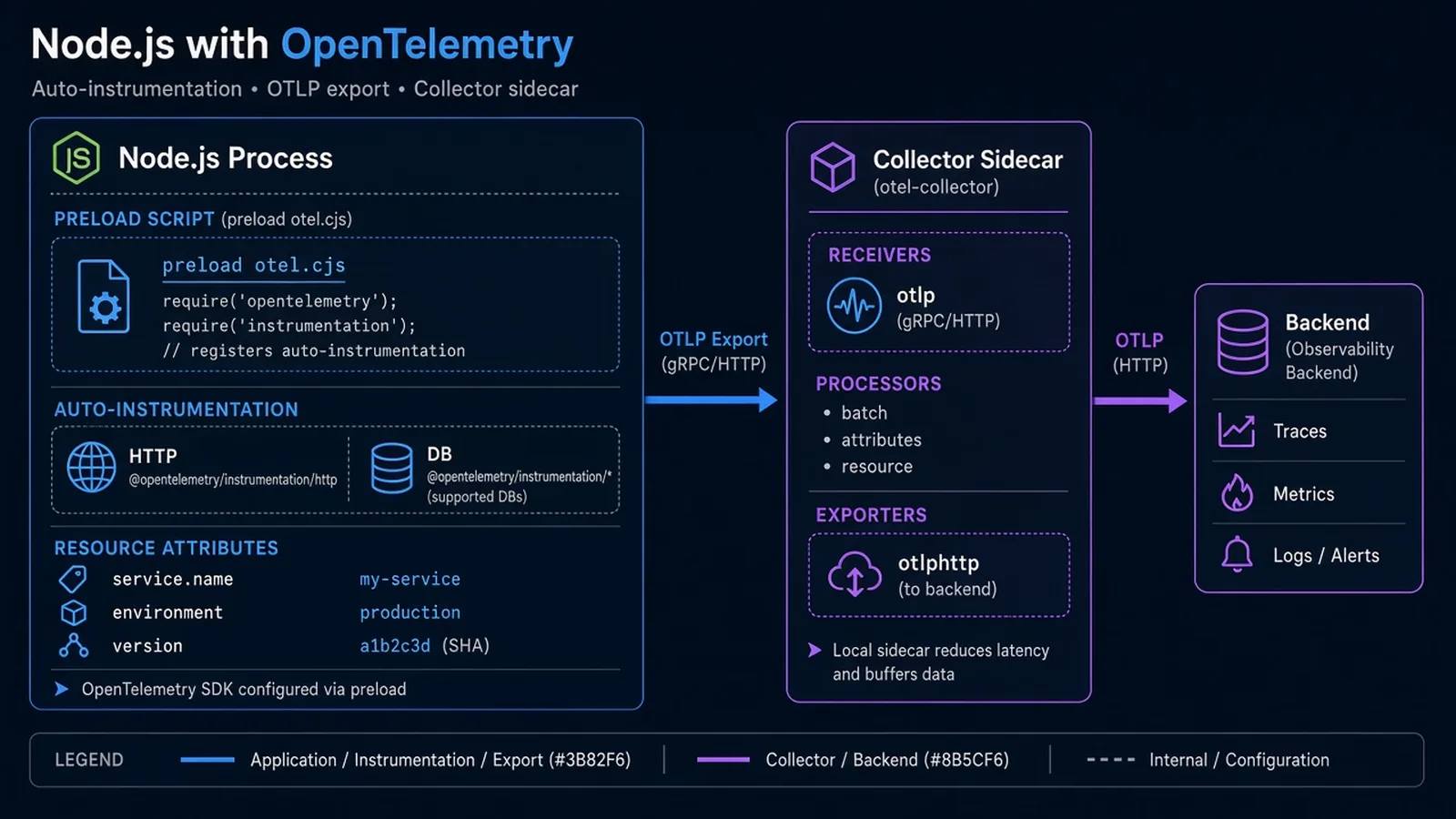Click the 'my-service' value
Viewport: 1456px width, 819px height.
409,579
